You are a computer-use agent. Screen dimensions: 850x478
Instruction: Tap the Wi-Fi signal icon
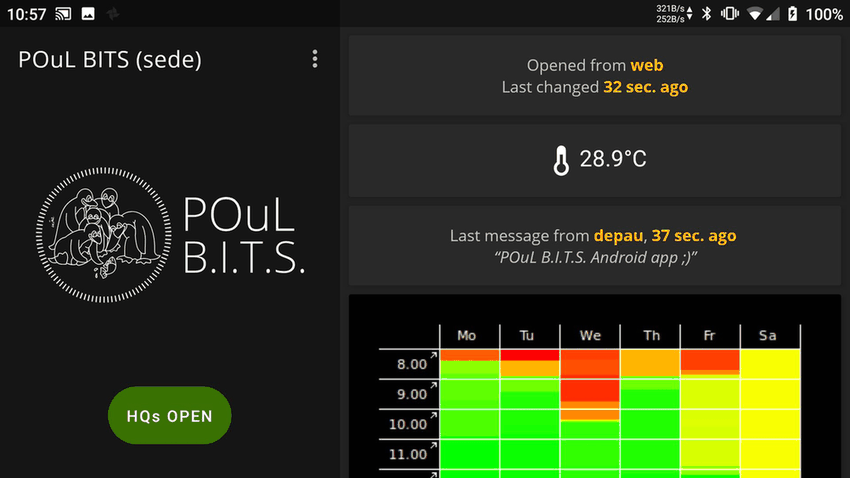click(x=754, y=14)
